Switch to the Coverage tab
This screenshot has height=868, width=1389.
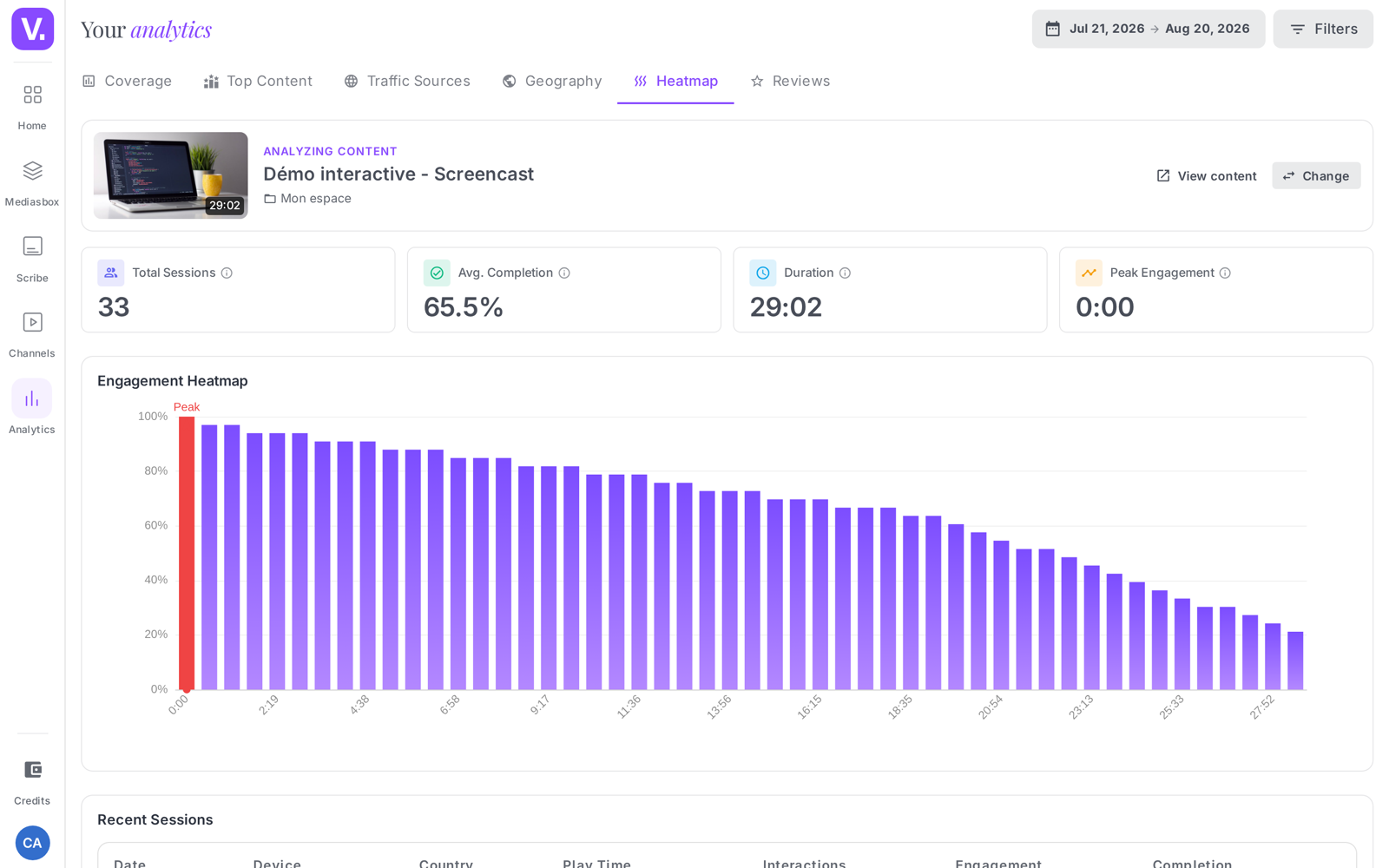(x=127, y=81)
